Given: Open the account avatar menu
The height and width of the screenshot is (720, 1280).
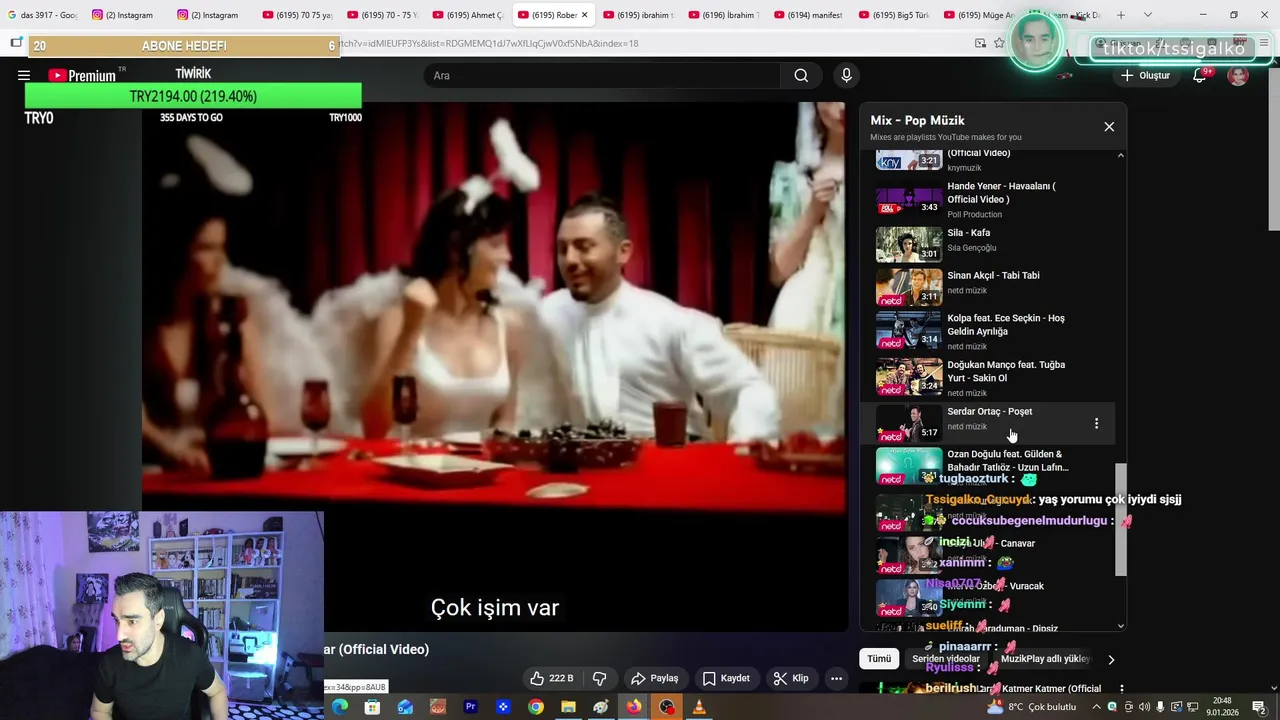Looking at the screenshot, I should coord(1238,76).
